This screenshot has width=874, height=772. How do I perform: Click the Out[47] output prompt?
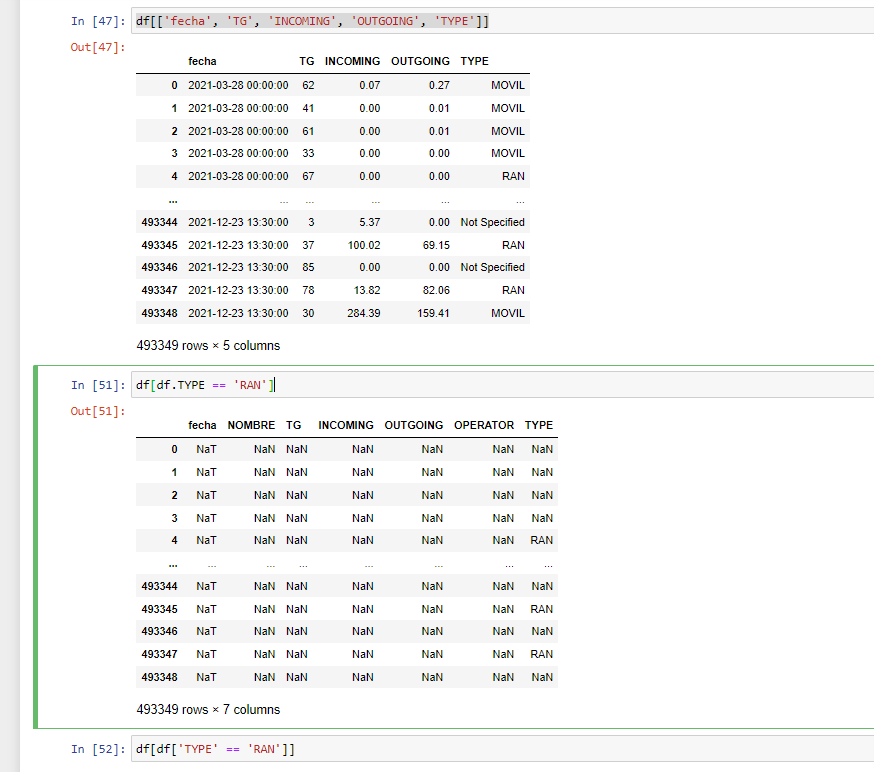pyautogui.click(x=98, y=47)
